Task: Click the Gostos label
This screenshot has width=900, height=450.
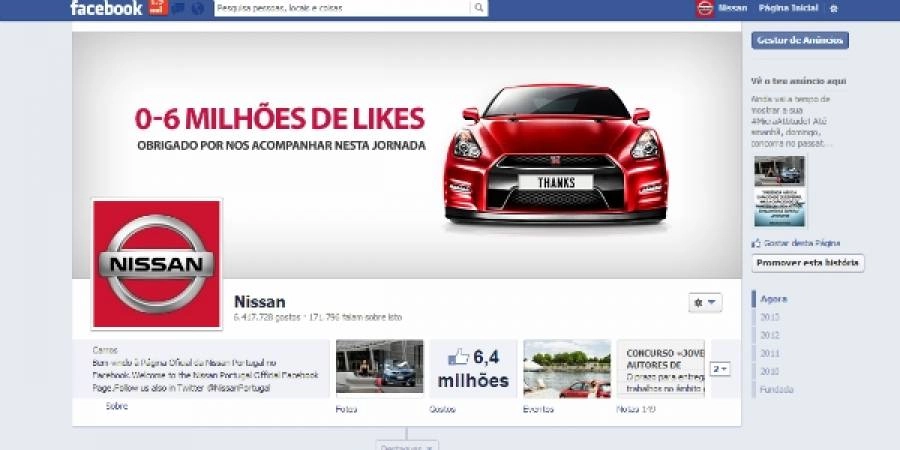Action: pos(443,409)
